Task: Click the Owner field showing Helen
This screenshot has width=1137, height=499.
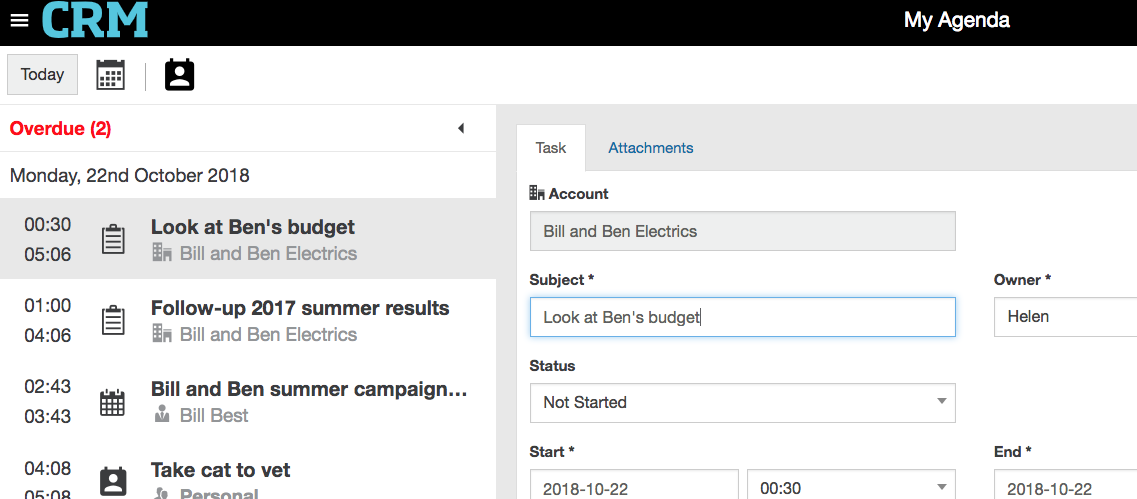Action: tap(1064, 317)
